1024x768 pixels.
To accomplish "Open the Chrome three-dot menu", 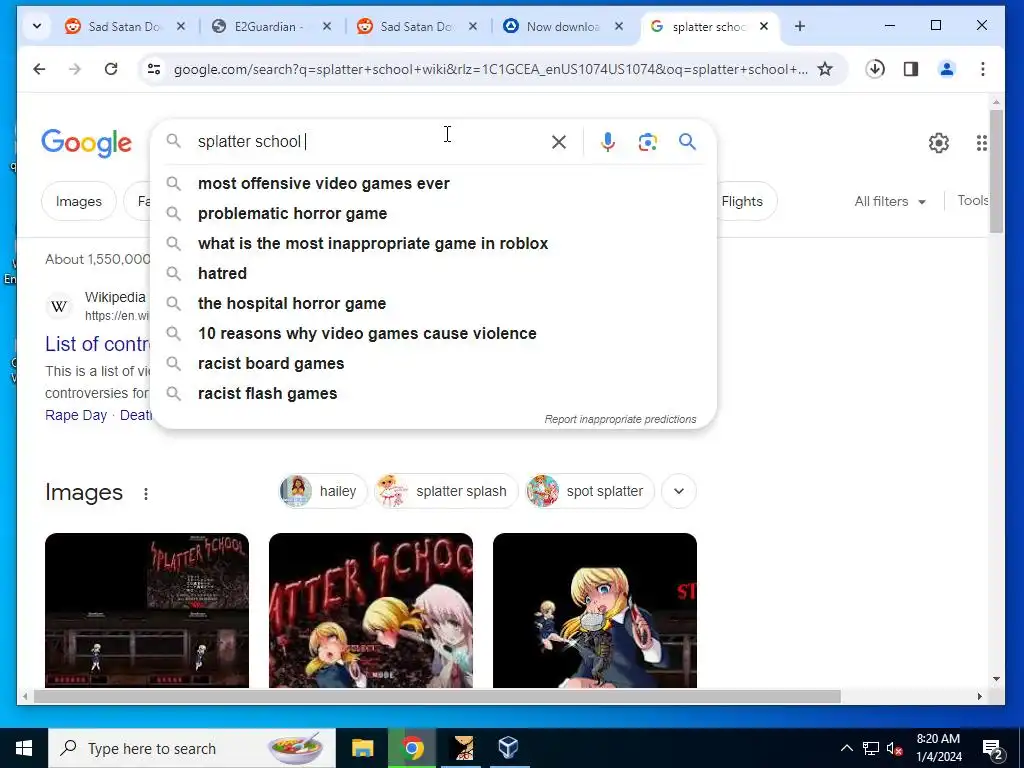I will tap(983, 69).
